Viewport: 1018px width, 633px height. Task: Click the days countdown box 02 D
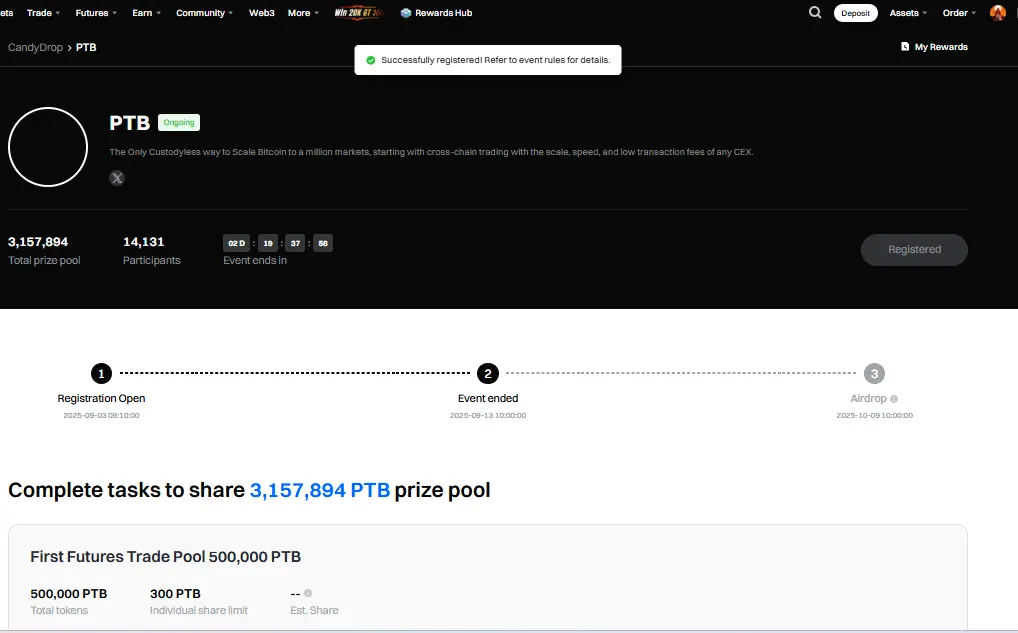[236, 243]
